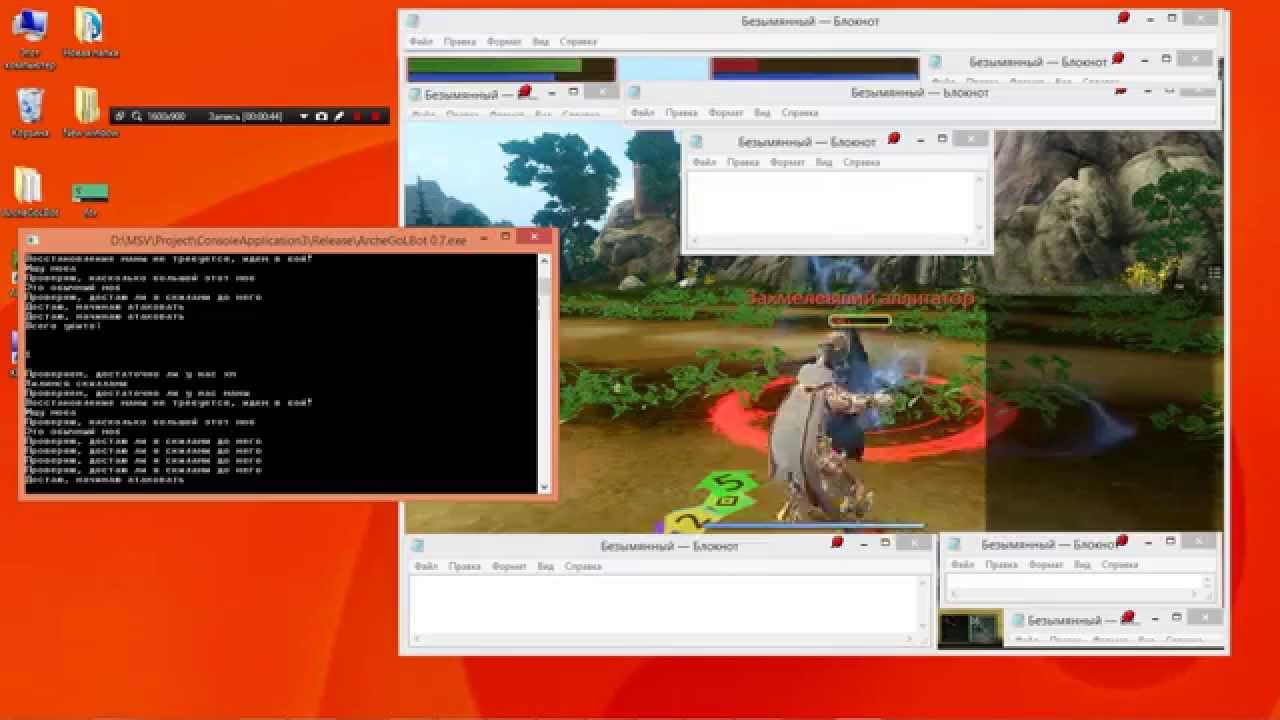Select the 'Захмелевший аллигатор' enemy name label
1280x720 pixels.
[x=860, y=298]
